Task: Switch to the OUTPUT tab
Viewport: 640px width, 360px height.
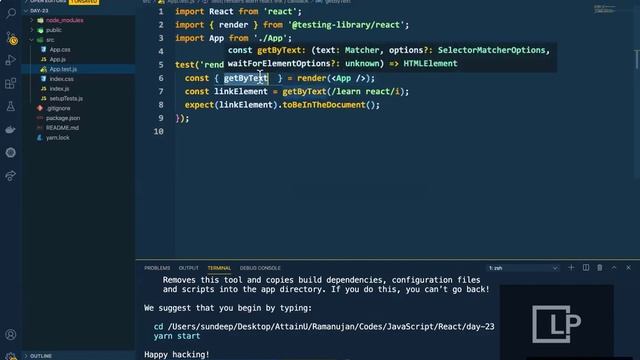Action: click(189, 268)
